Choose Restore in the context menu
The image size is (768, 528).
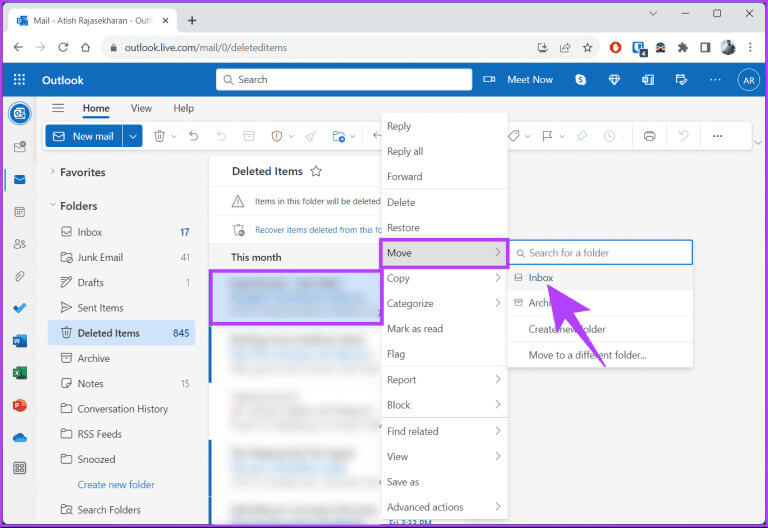444,228
